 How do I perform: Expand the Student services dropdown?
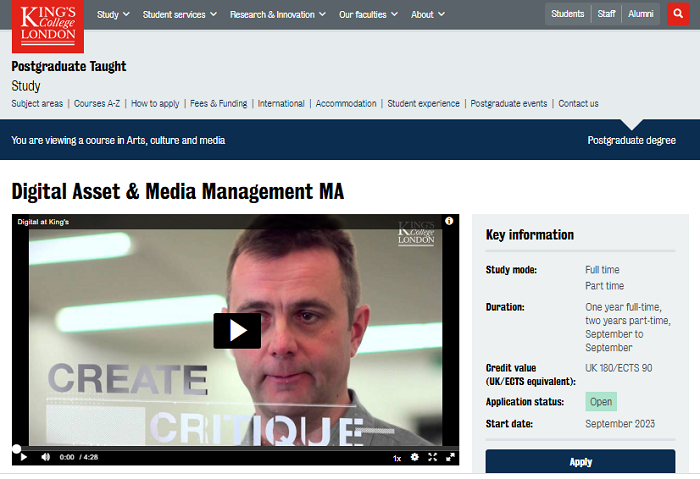pos(180,14)
